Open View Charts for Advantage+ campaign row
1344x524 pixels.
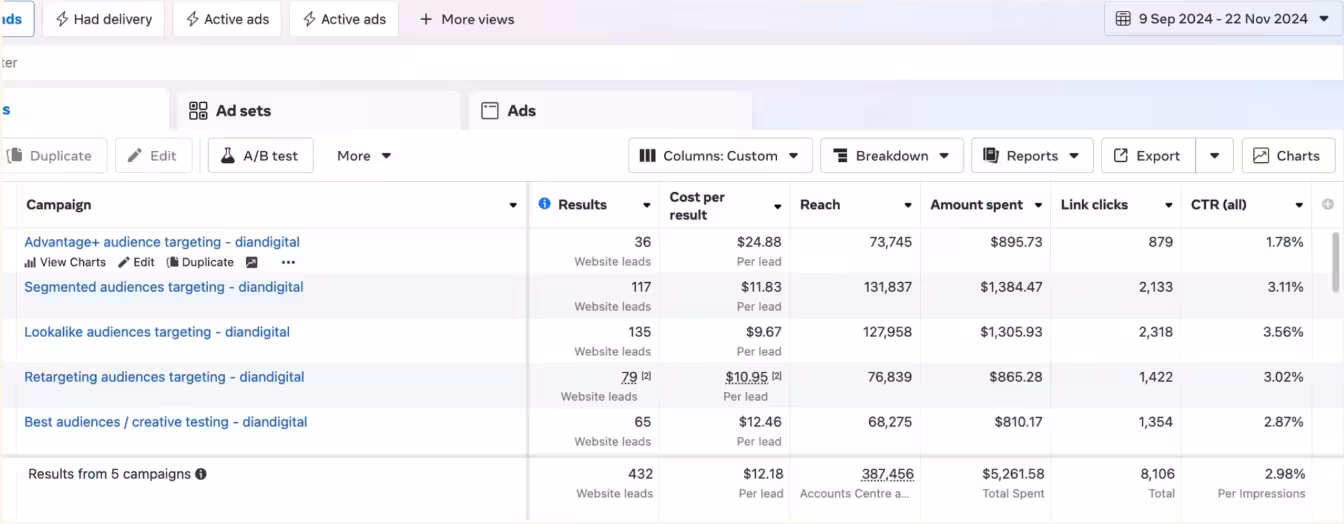[65, 263]
